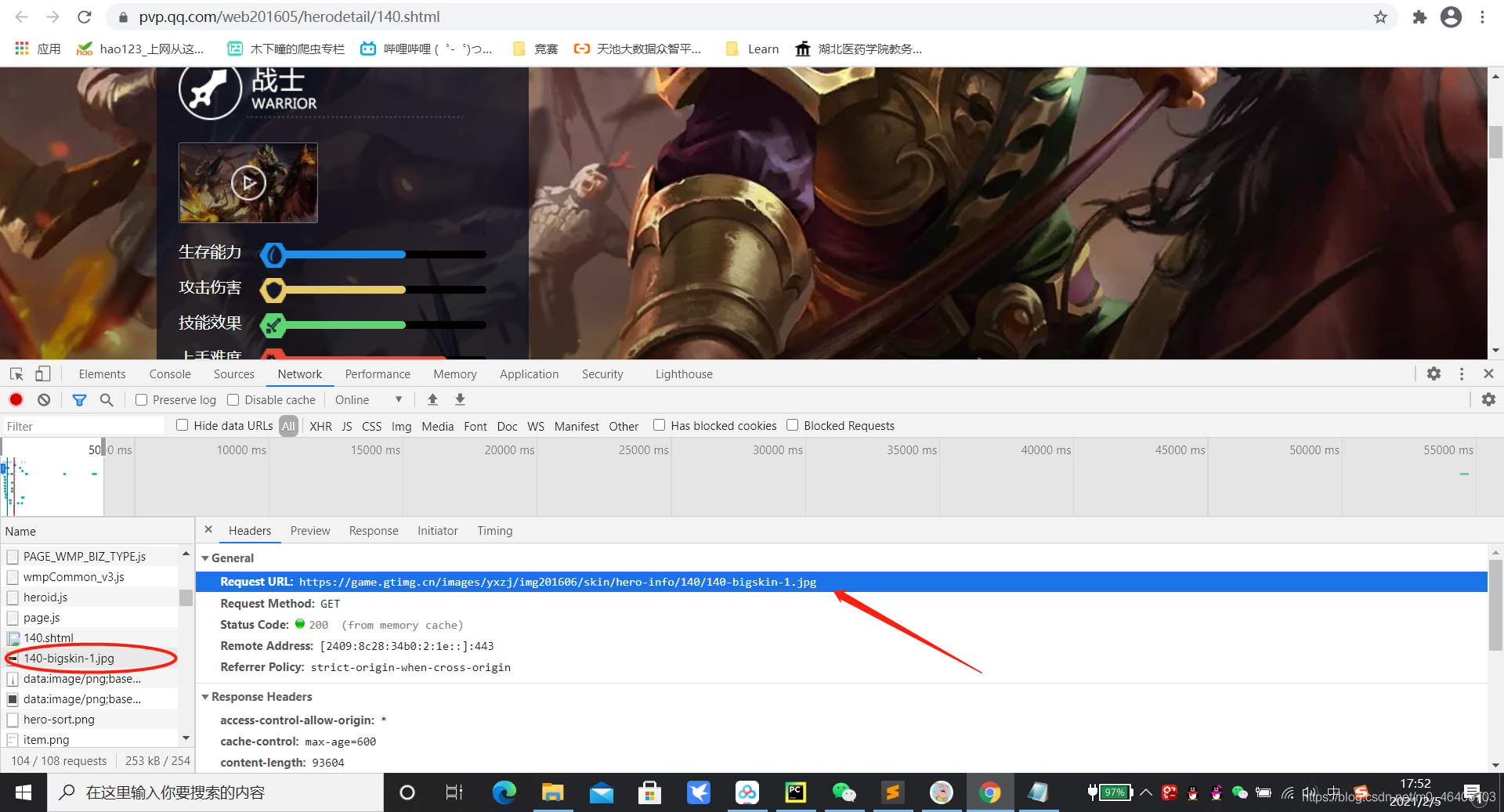Screen dimensions: 1504x812
Task: Open the hao123 bookmark
Action: 140,49
